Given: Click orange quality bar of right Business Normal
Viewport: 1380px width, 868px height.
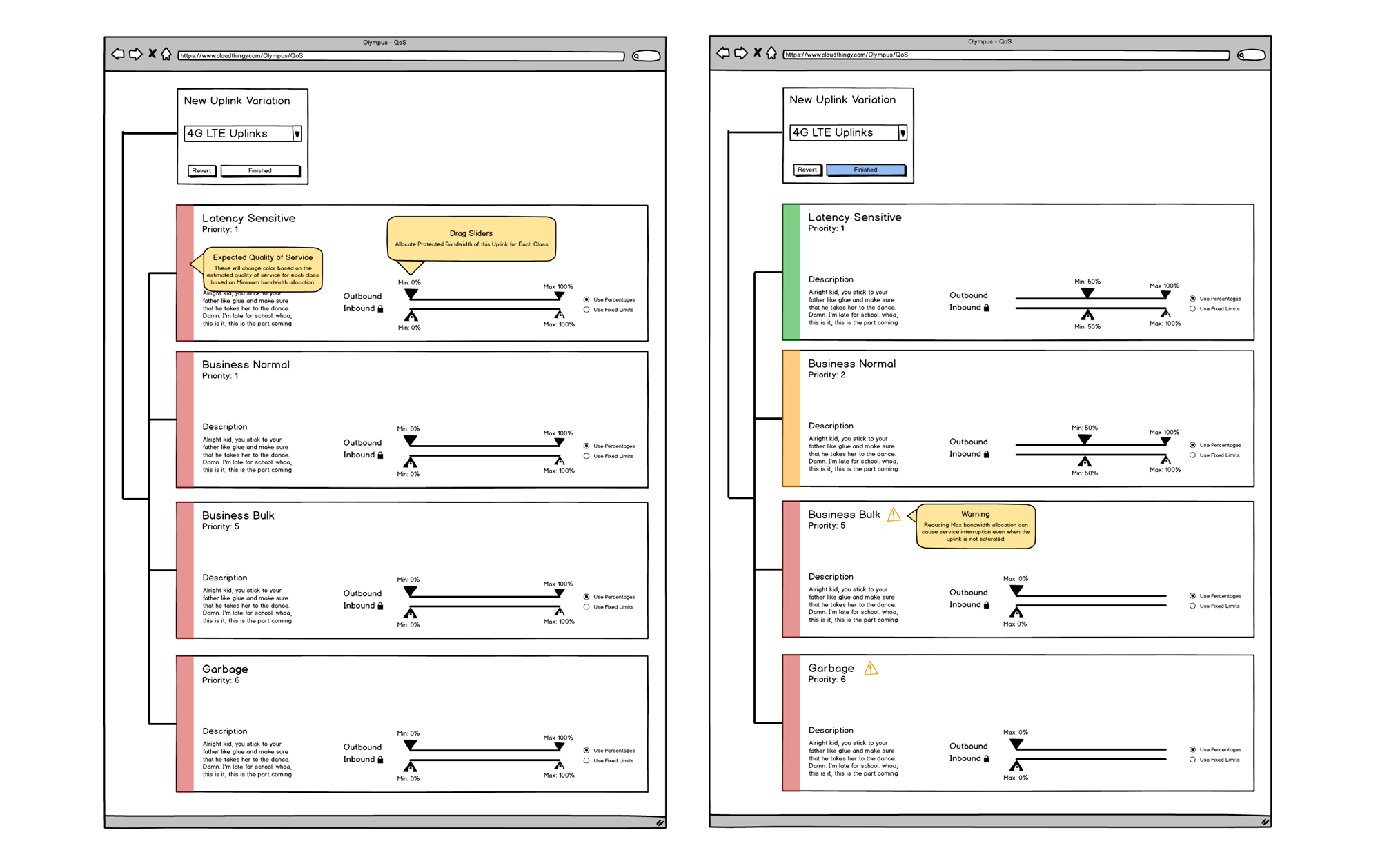Looking at the screenshot, I should coord(791,419).
